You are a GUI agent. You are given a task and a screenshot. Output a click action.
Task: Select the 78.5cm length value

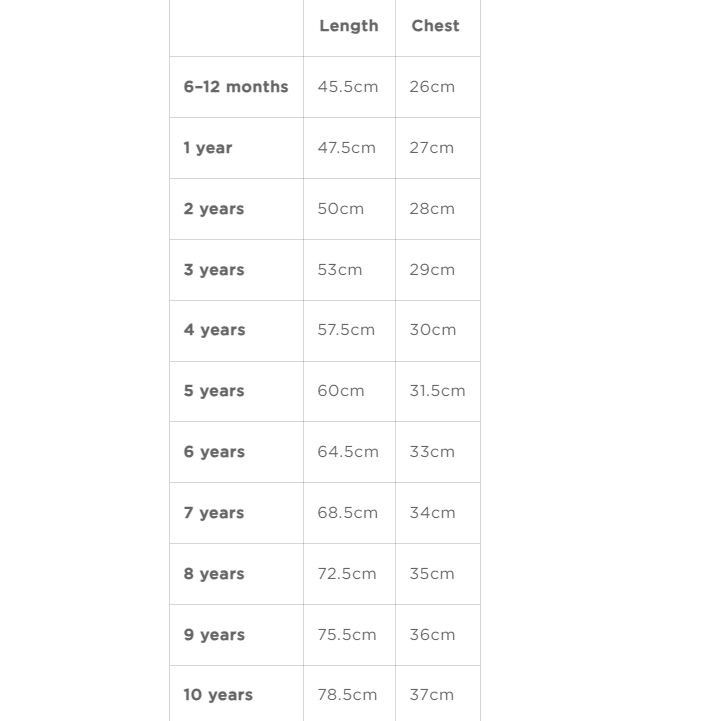tap(347, 695)
